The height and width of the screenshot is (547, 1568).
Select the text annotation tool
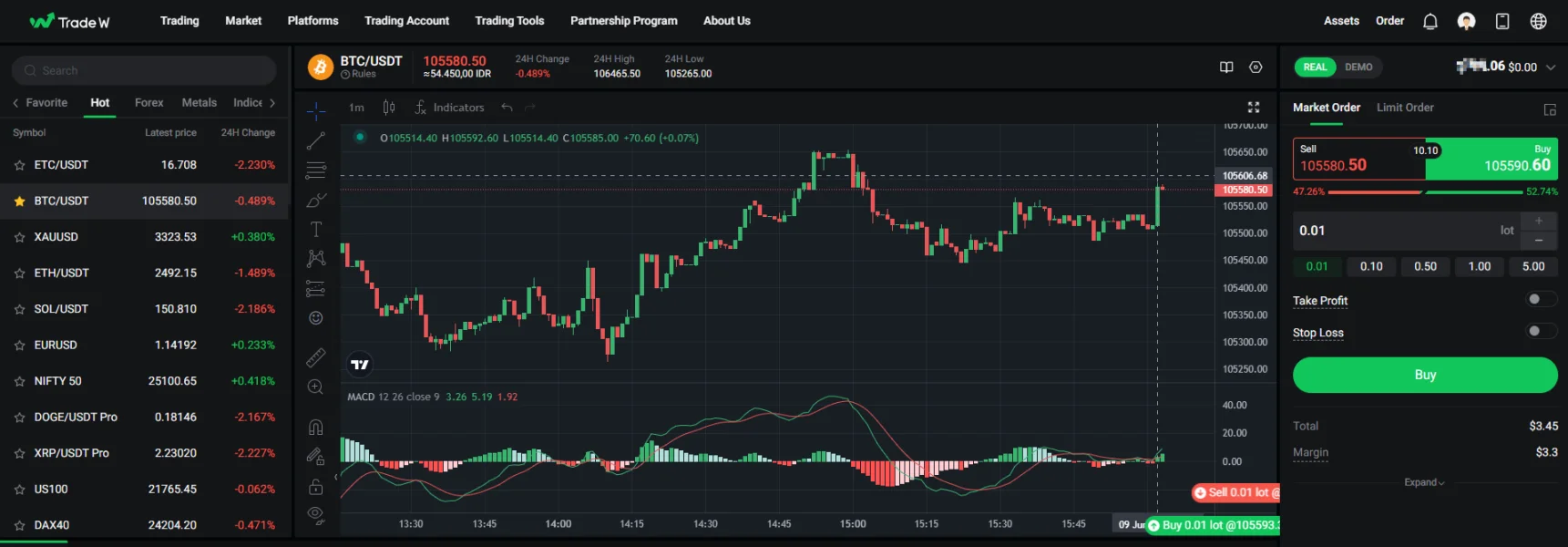pos(315,229)
